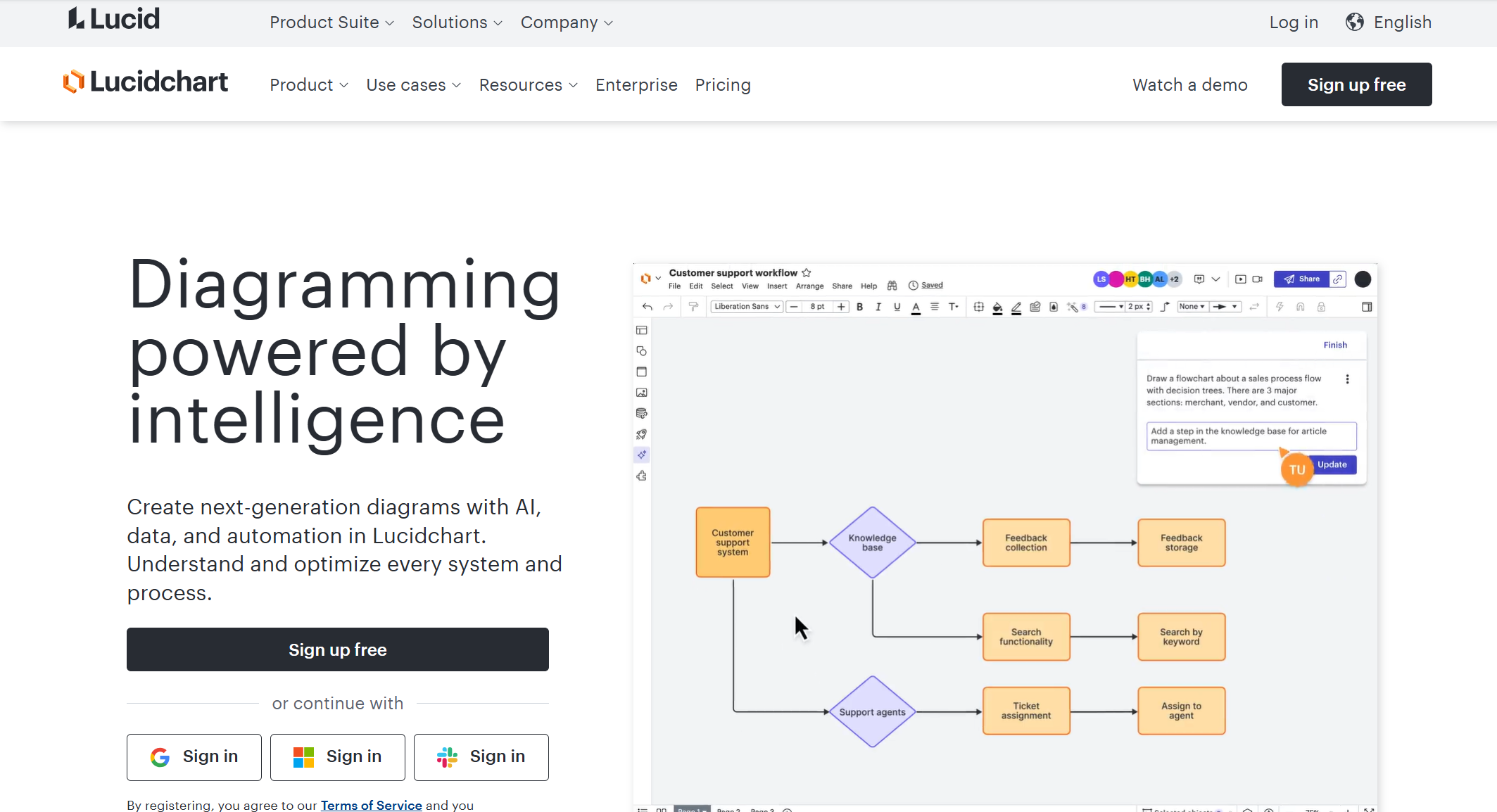The height and width of the screenshot is (812, 1497).
Task: Click the globe icon beside English
Action: click(x=1355, y=23)
